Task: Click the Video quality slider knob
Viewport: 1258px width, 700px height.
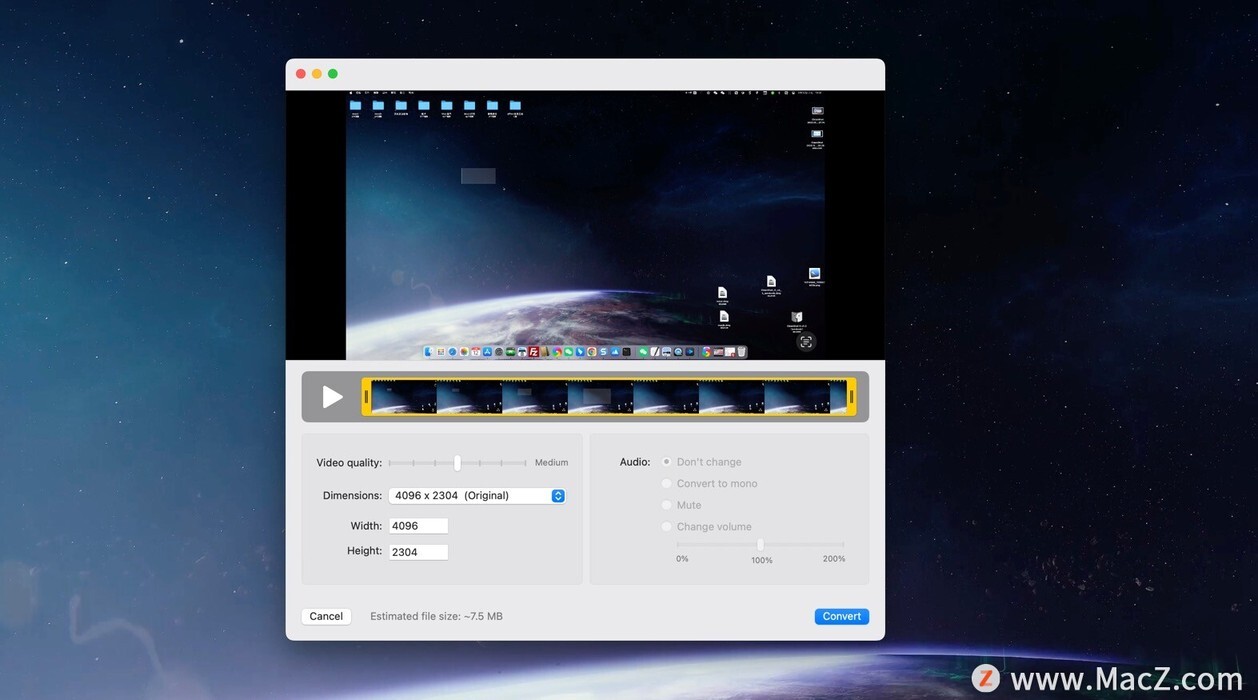Action: click(457, 463)
